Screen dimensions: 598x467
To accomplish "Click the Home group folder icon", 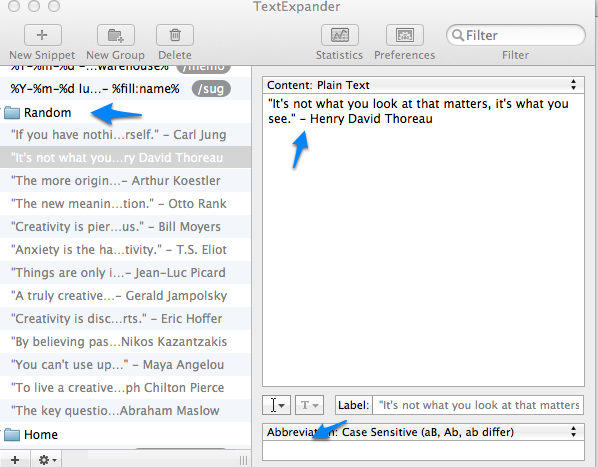I will (x=12, y=435).
